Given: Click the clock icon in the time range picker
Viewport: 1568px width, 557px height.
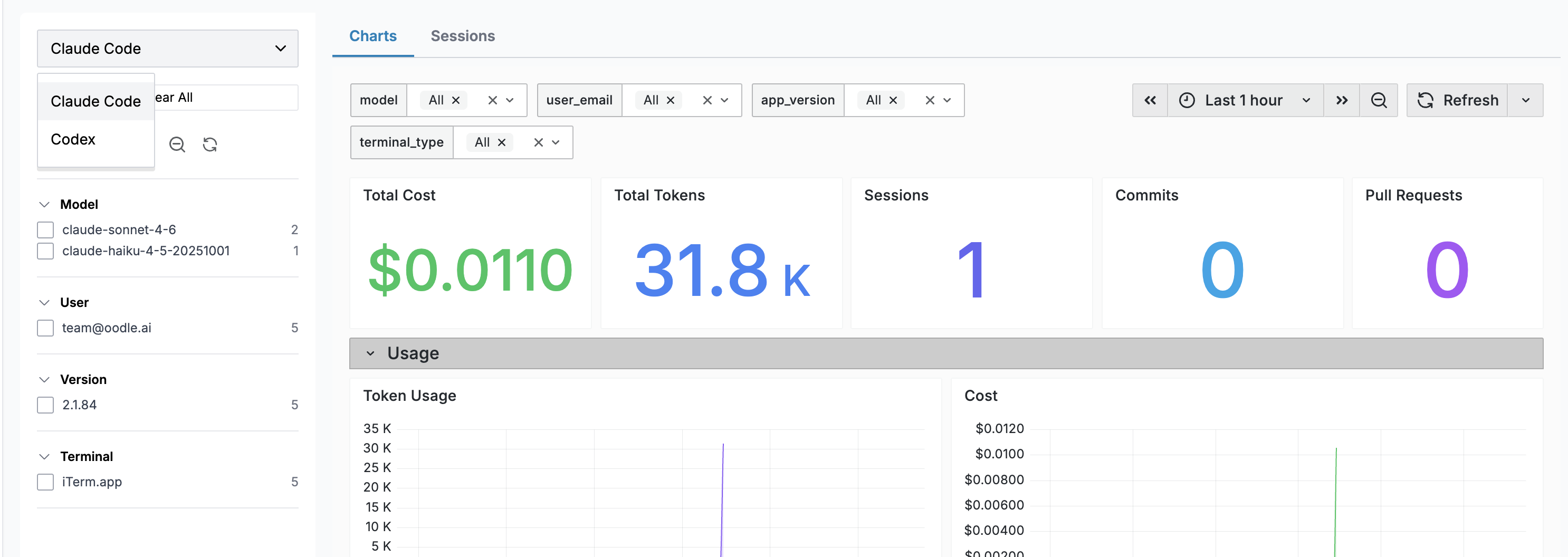Looking at the screenshot, I should 1187,100.
